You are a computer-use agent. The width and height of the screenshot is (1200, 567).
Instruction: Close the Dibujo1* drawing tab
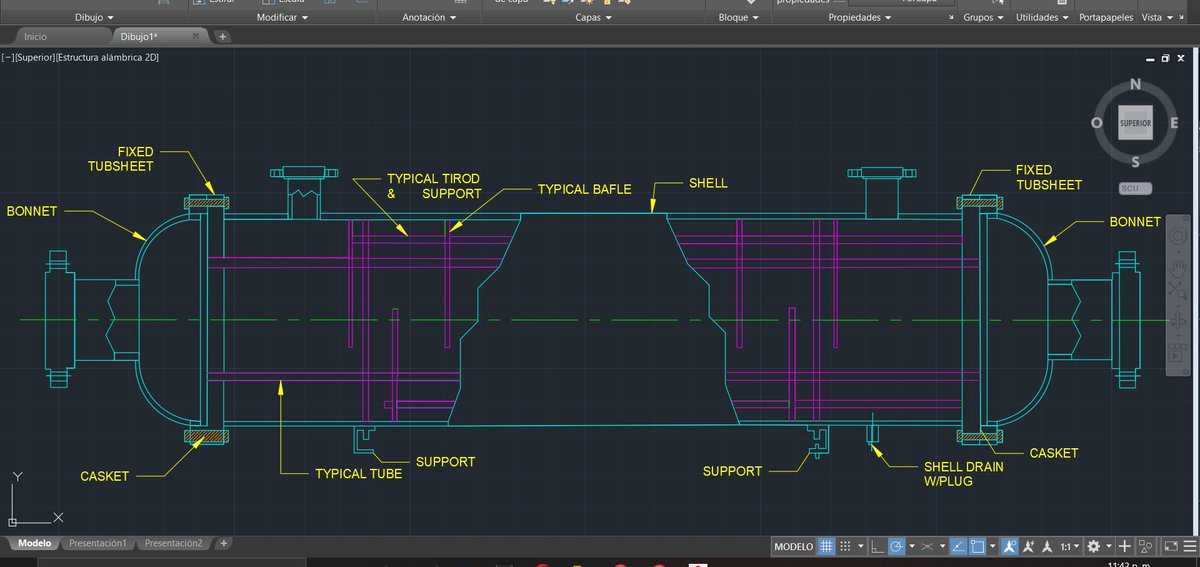[196, 36]
